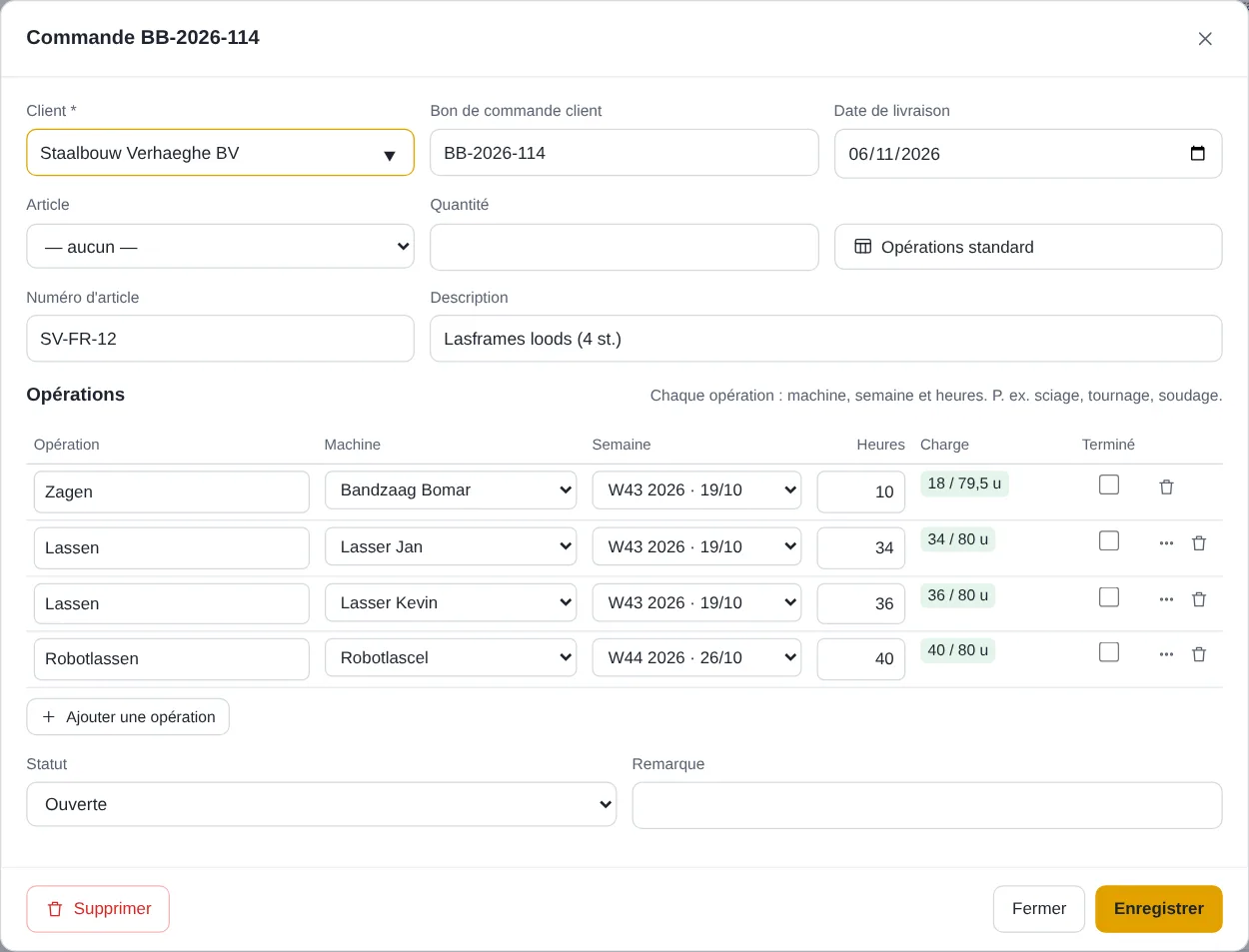Change machine from Bandzaag Bomar
Viewport: 1249px width, 952px height.
tap(451, 490)
